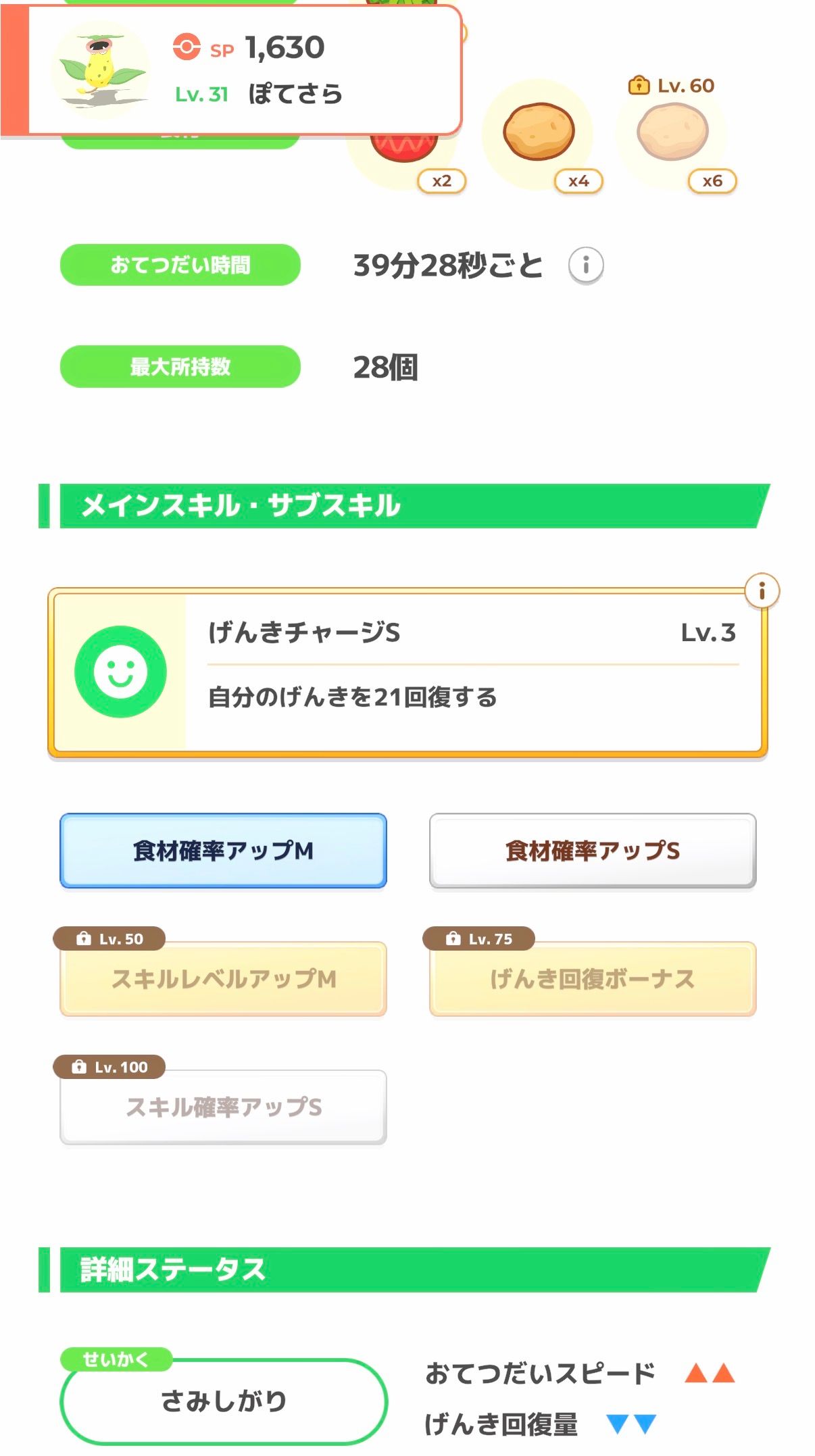Viewport: 815px width, 1456px height.
Task: Tap the おてつだい時間 green label
Action: [180, 265]
